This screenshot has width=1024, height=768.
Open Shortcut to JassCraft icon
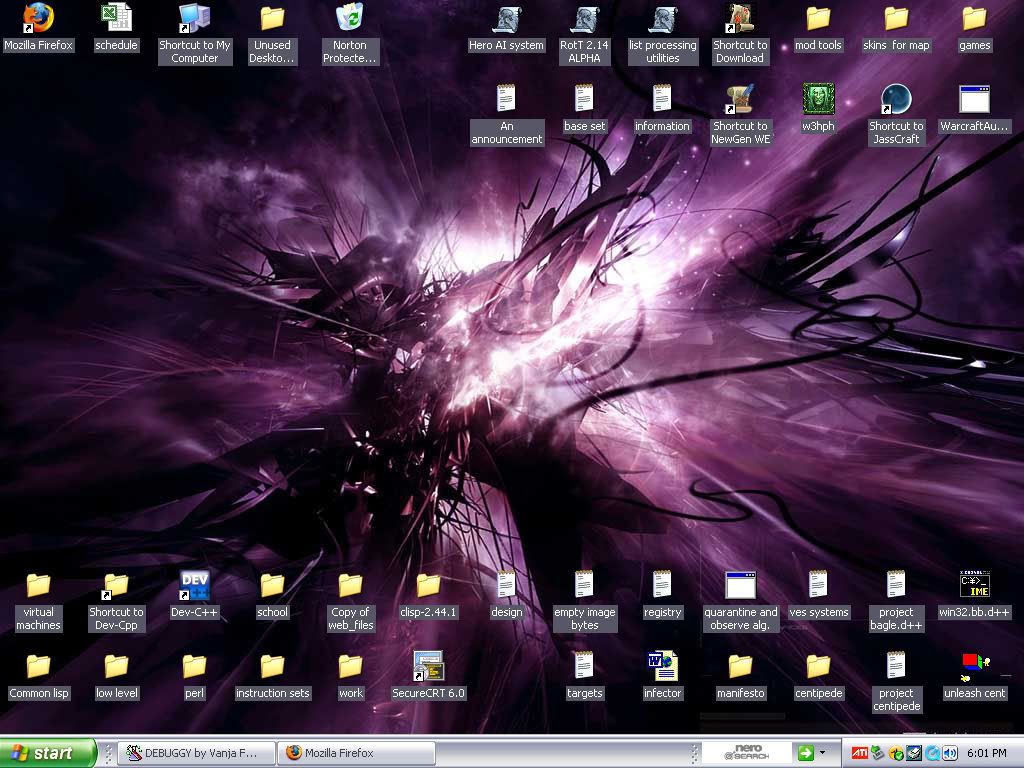[896, 99]
